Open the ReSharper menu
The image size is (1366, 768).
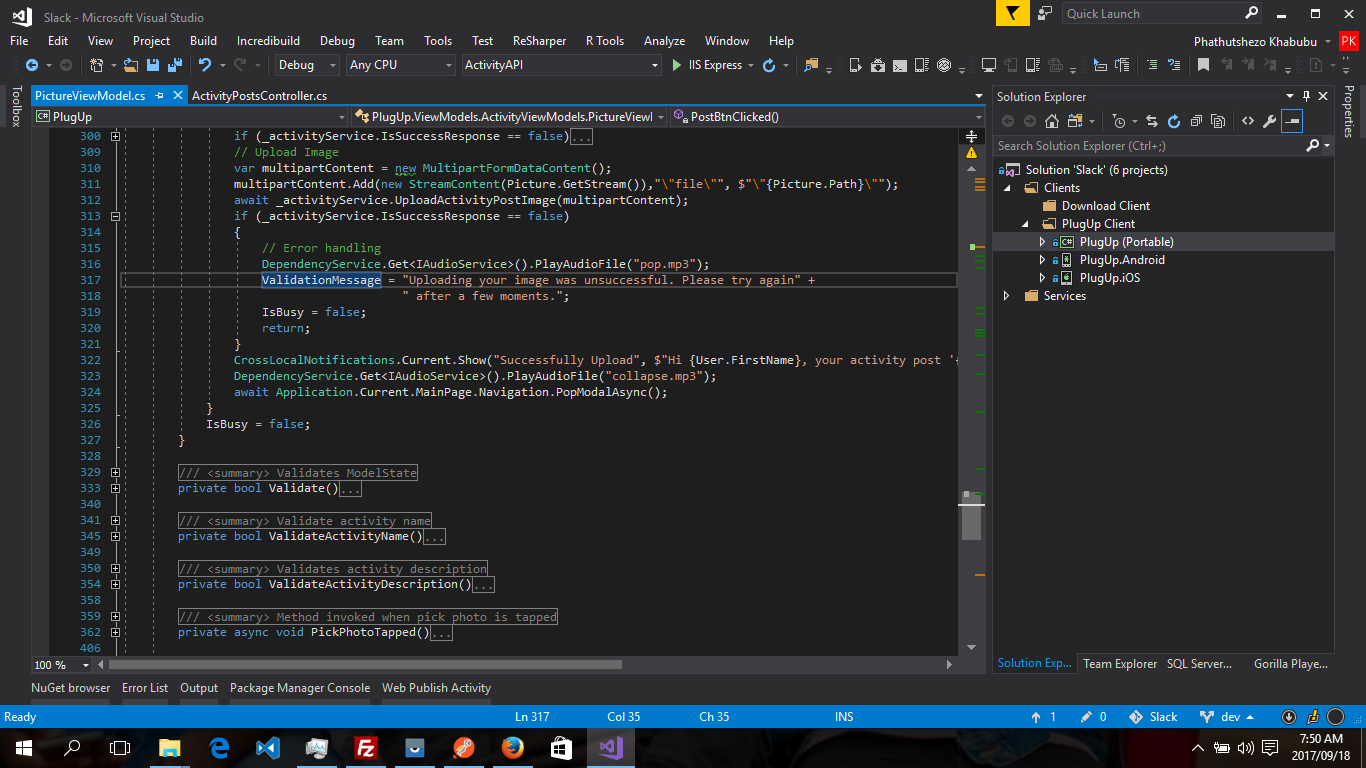(539, 41)
